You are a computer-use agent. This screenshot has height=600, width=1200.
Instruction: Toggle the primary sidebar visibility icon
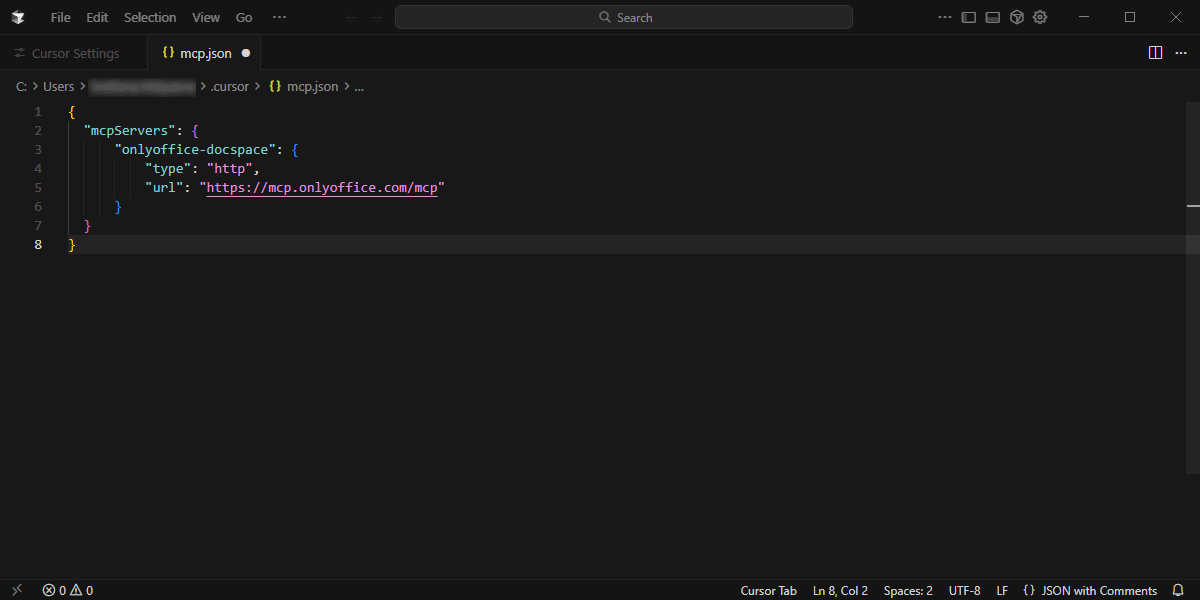(966, 17)
